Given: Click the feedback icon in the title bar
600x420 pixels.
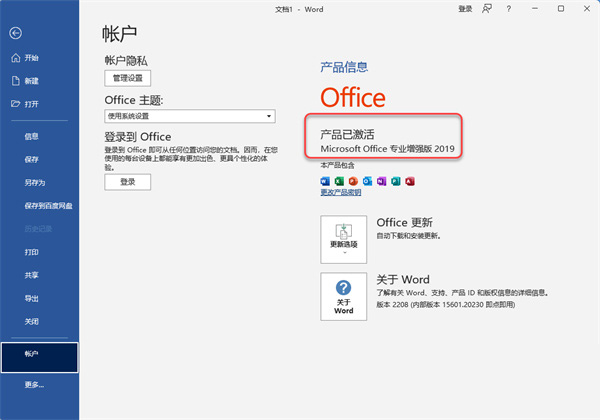Looking at the screenshot, I should tap(488, 8).
